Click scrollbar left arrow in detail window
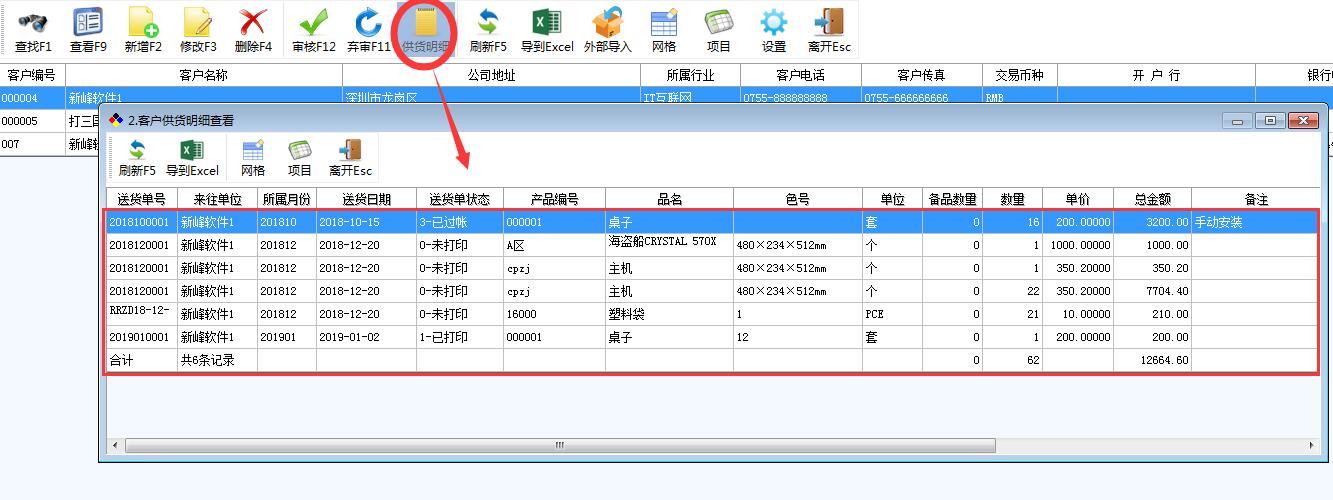 tap(115, 445)
